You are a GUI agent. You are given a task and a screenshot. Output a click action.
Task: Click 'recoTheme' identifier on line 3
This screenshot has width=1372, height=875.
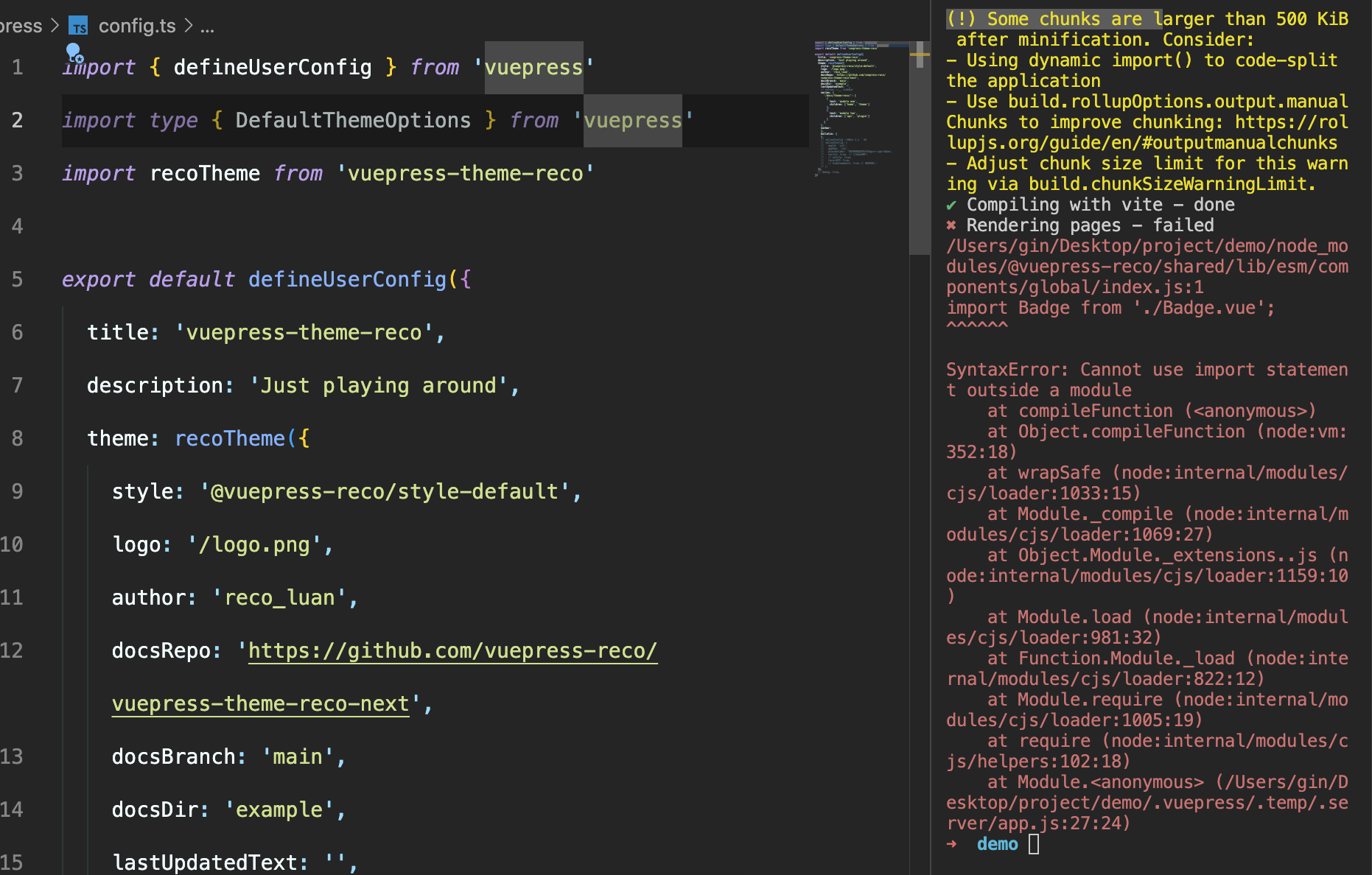pos(205,174)
